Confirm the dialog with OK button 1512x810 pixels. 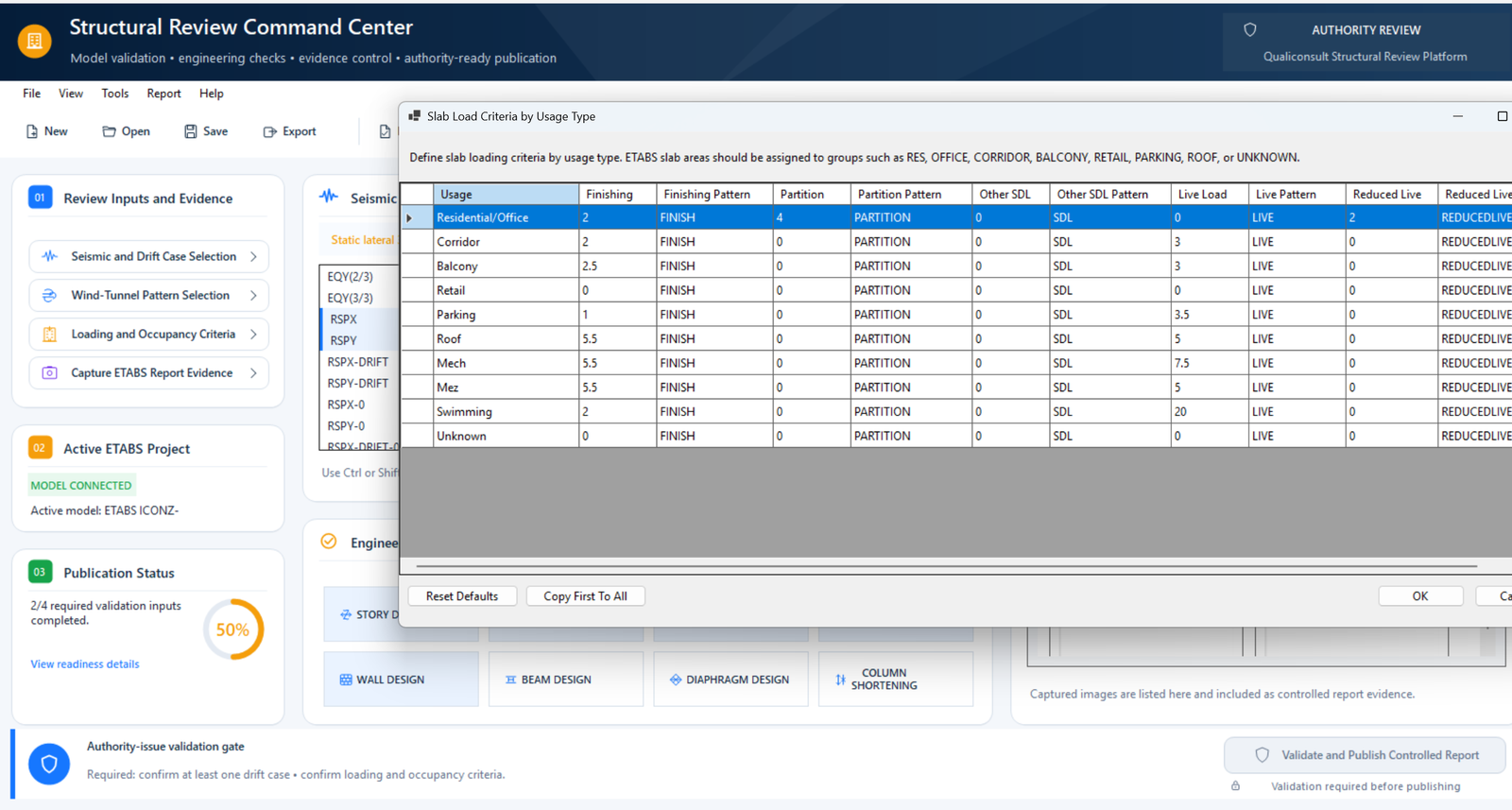pos(1420,596)
